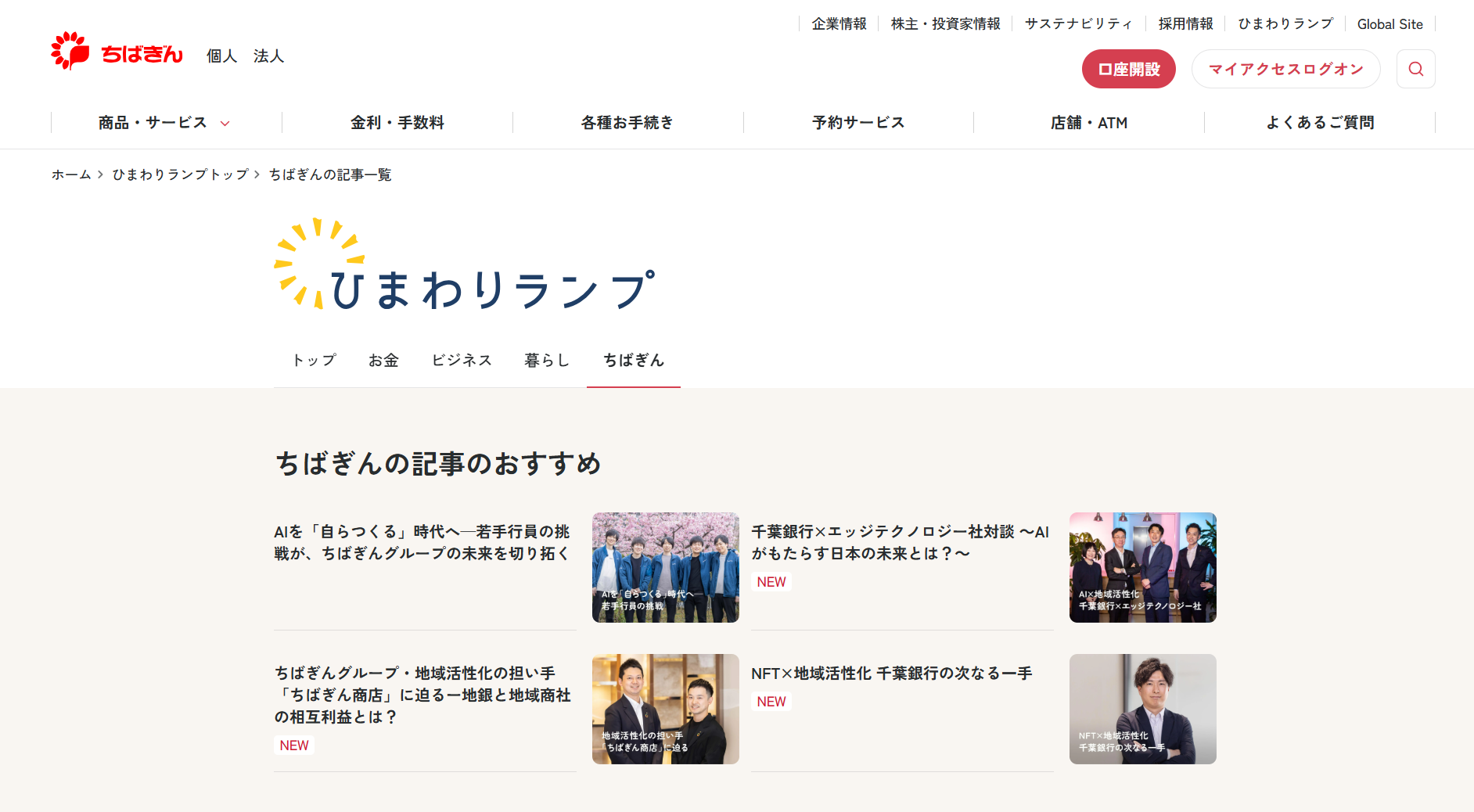Switch to the 暮らし tab

548,360
